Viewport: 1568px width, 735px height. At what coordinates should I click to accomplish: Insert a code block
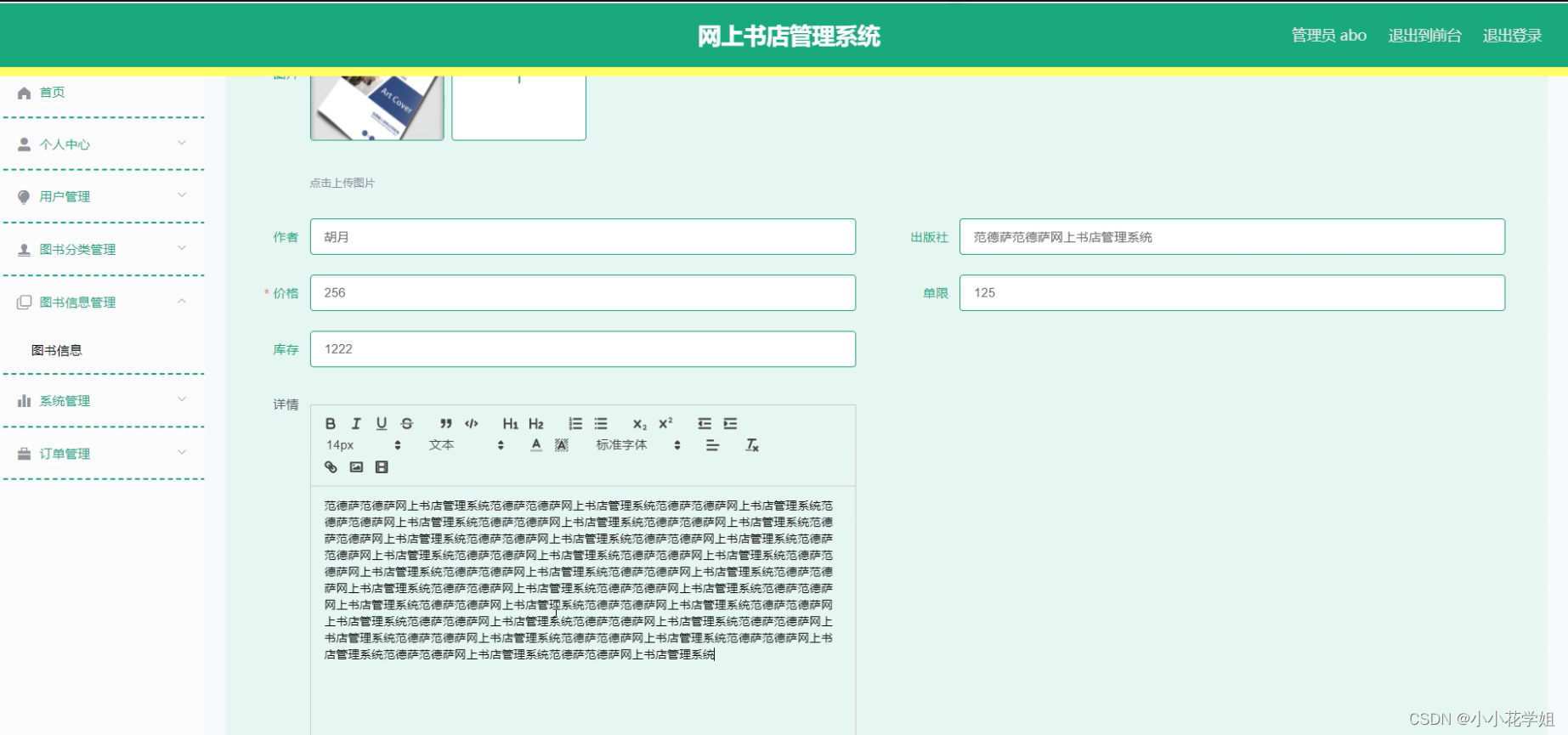(472, 423)
